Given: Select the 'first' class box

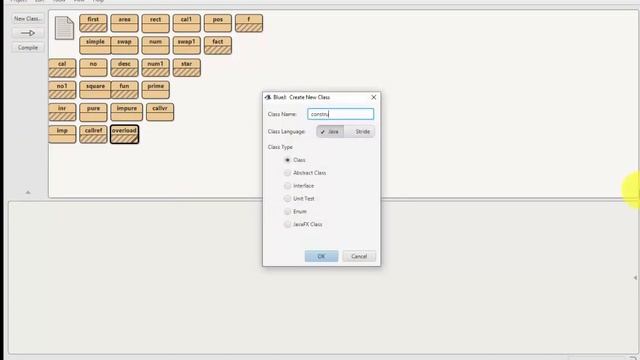Looking at the screenshot, I should tap(93, 23).
